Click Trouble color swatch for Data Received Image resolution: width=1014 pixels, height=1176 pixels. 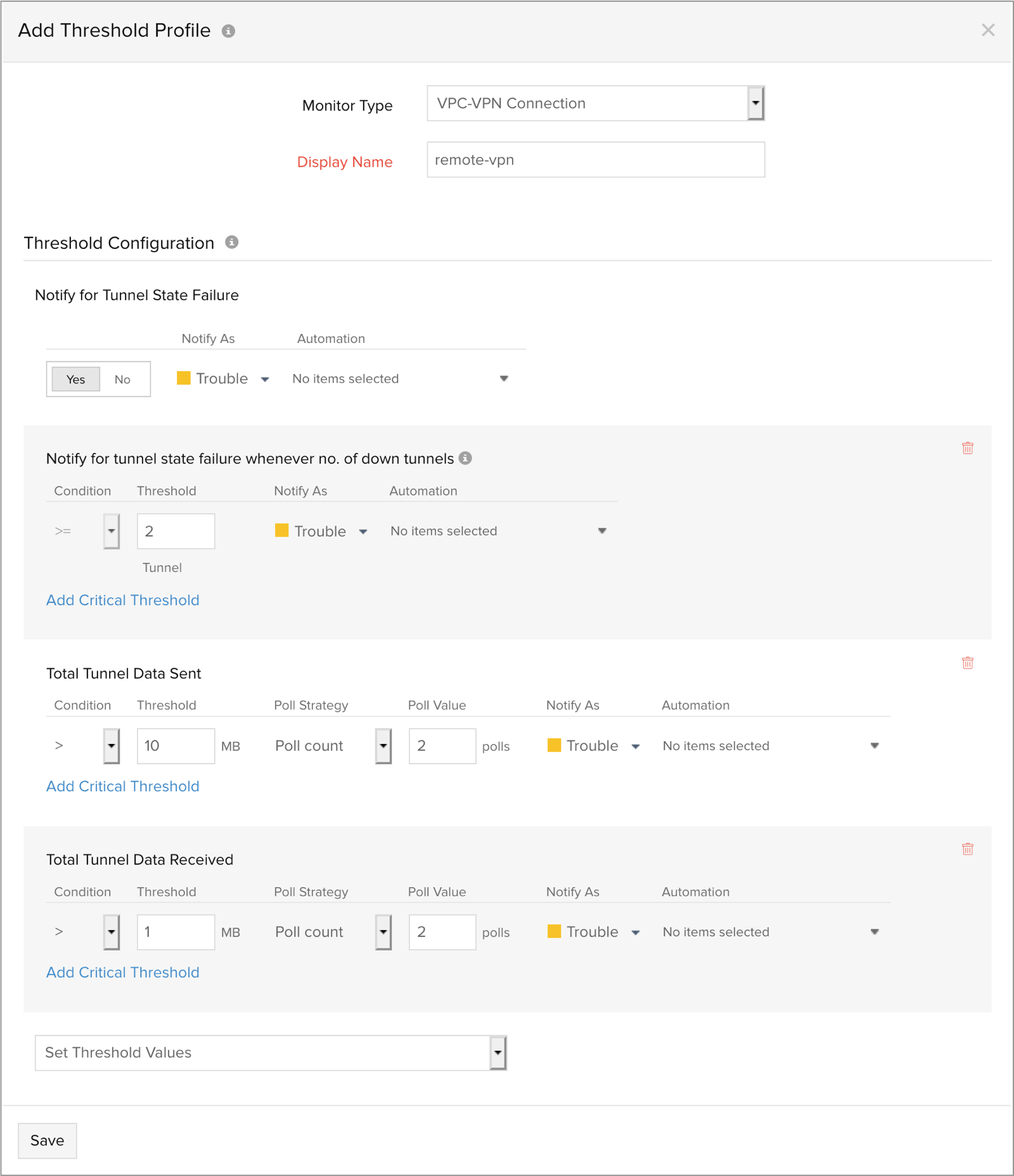554,931
